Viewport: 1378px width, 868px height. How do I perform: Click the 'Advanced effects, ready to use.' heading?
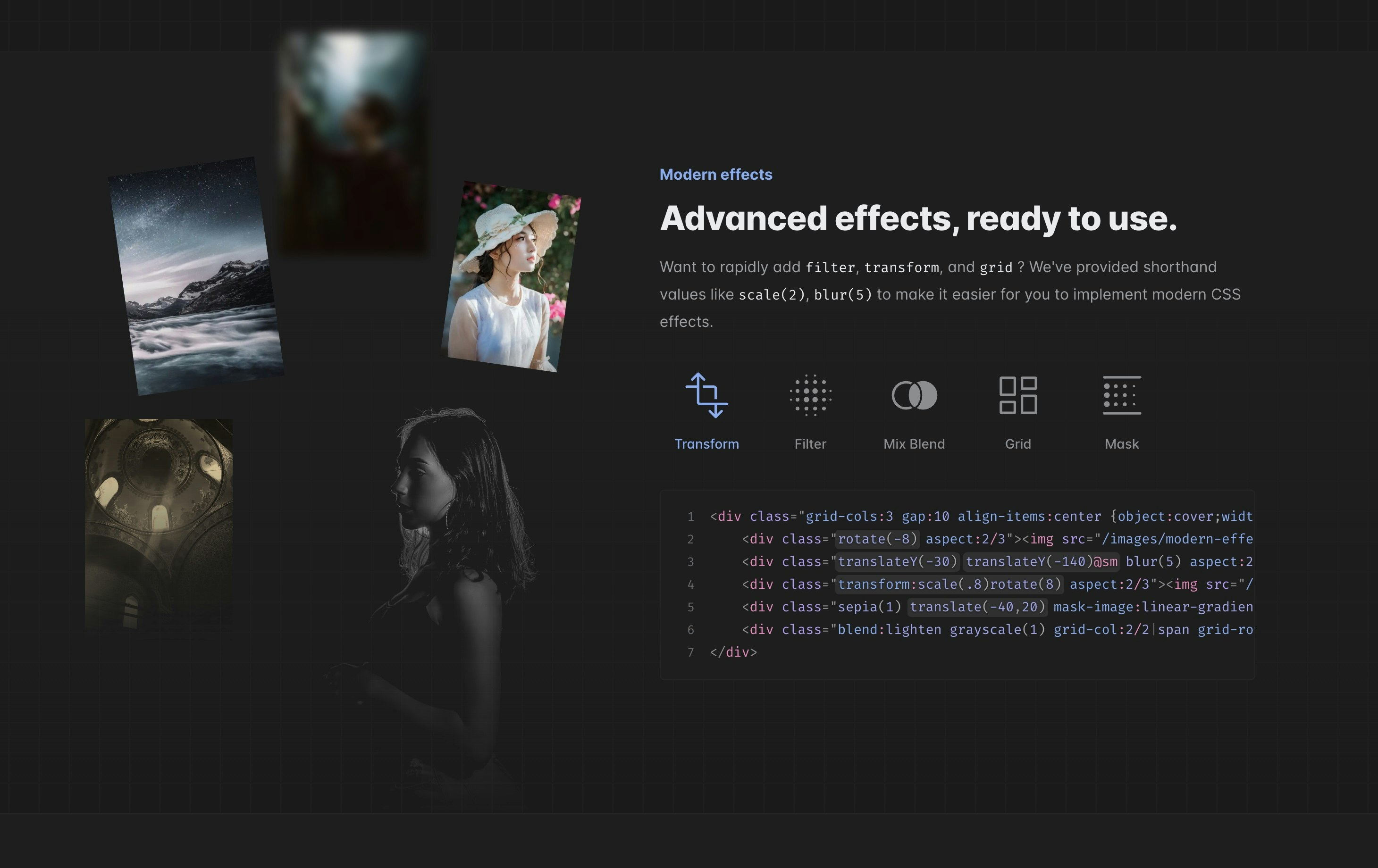[x=918, y=218]
